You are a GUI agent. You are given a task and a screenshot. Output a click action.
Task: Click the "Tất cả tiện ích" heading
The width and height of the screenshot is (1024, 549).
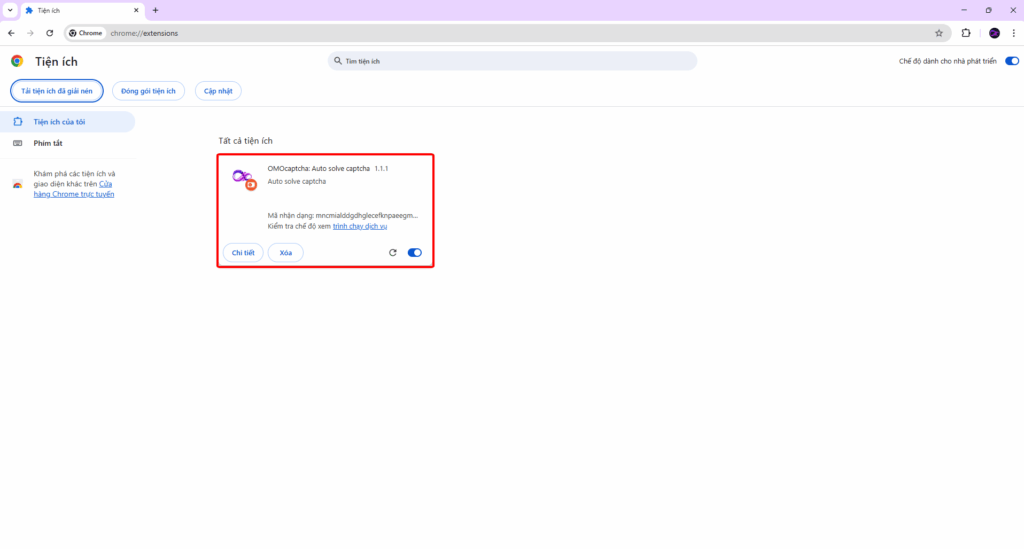click(246, 140)
